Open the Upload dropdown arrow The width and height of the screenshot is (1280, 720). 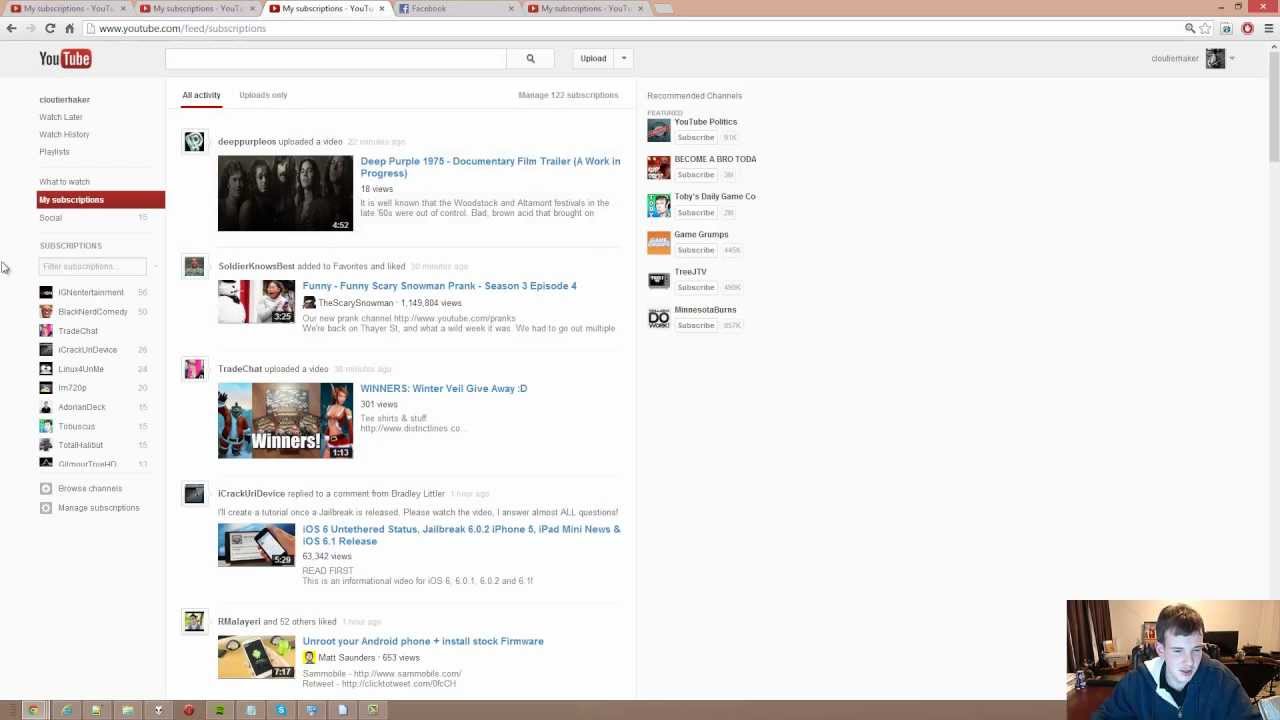[624, 59]
